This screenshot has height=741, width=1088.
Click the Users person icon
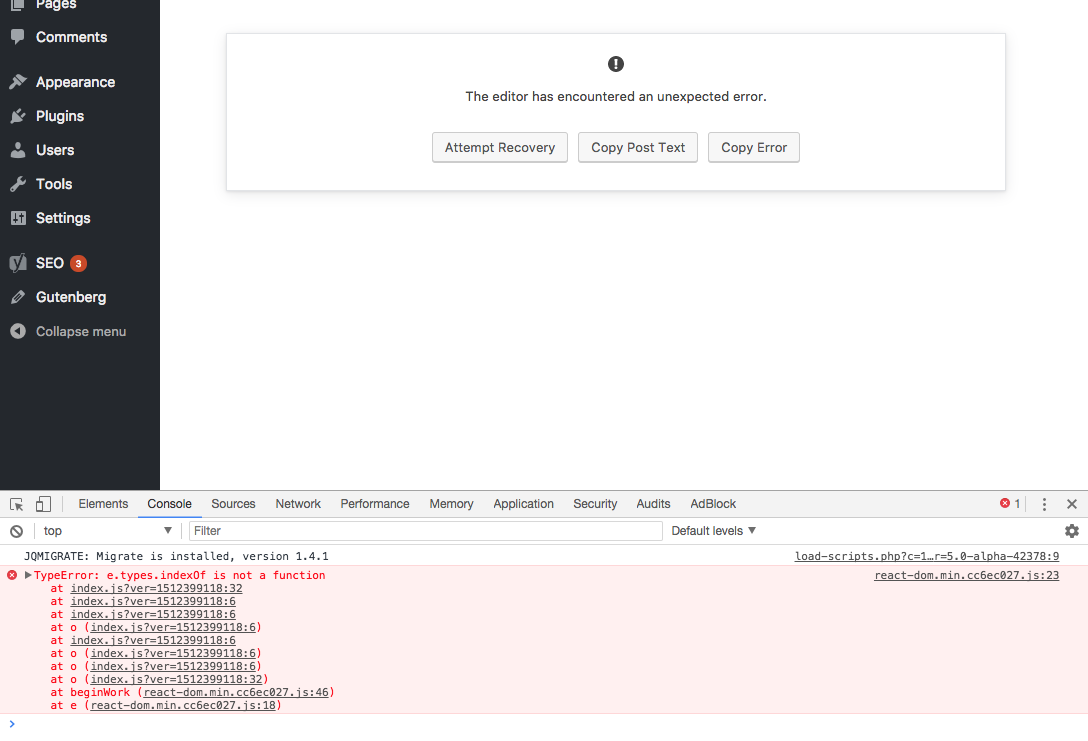[x=18, y=150]
